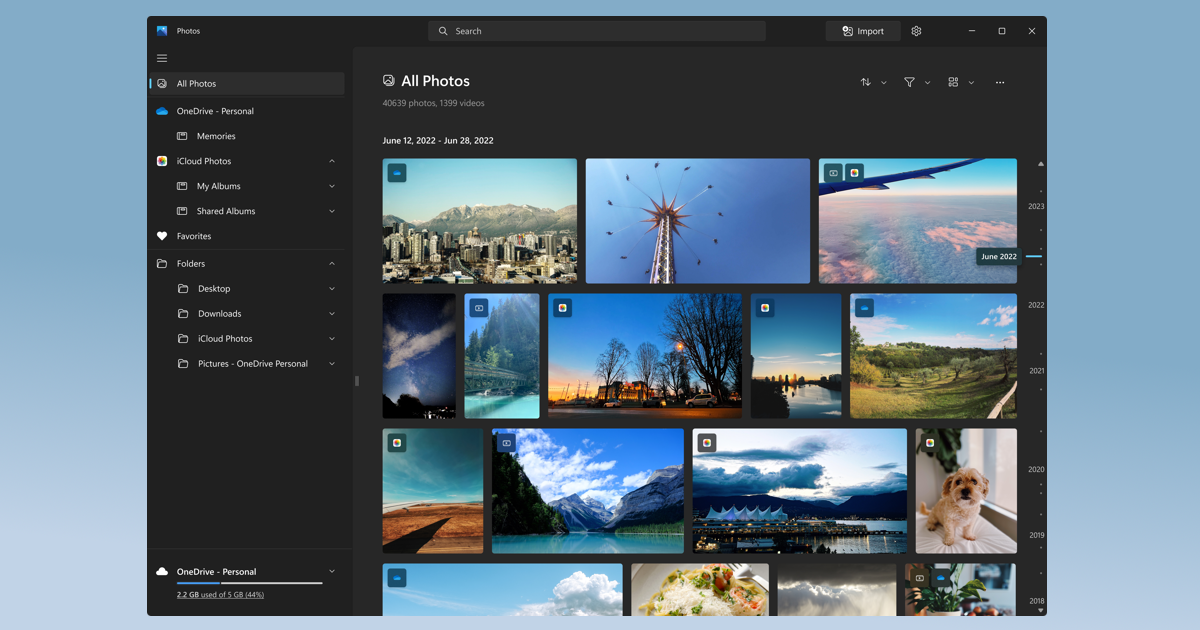1200x630 pixels.
Task: Click the sort order icon
Action: [x=866, y=82]
